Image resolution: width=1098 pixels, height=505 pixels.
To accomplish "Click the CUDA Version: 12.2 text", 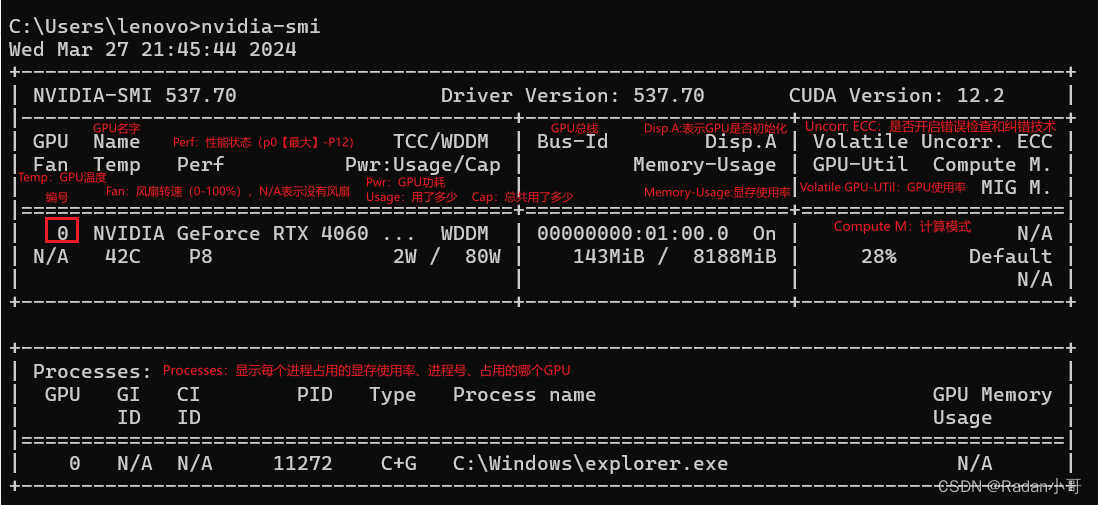I will [x=896, y=95].
